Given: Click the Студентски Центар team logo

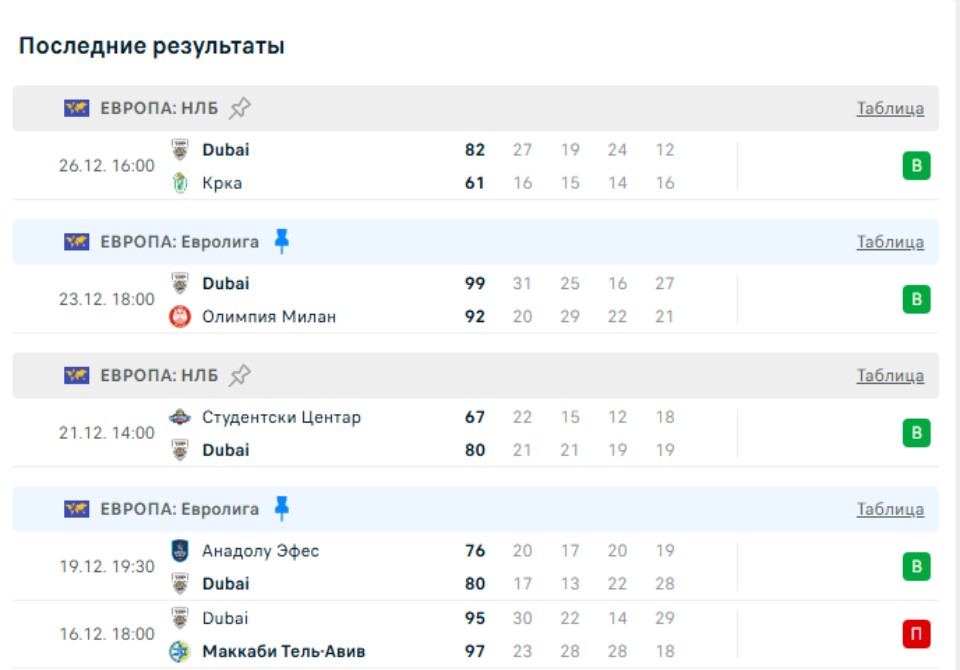Looking at the screenshot, I should 180,417.
